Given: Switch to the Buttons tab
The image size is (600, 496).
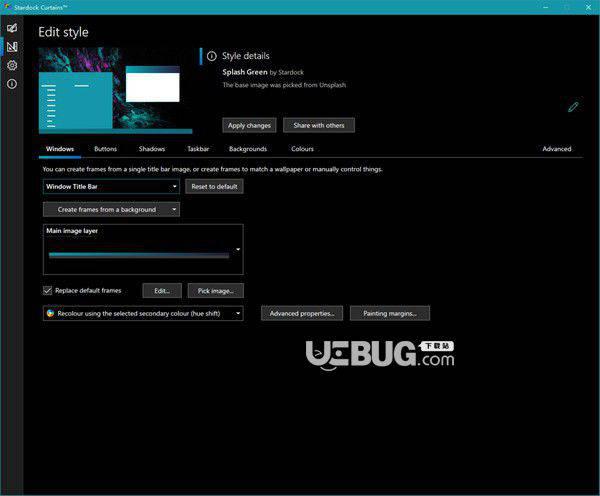Looking at the screenshot, I should [106, 149].
